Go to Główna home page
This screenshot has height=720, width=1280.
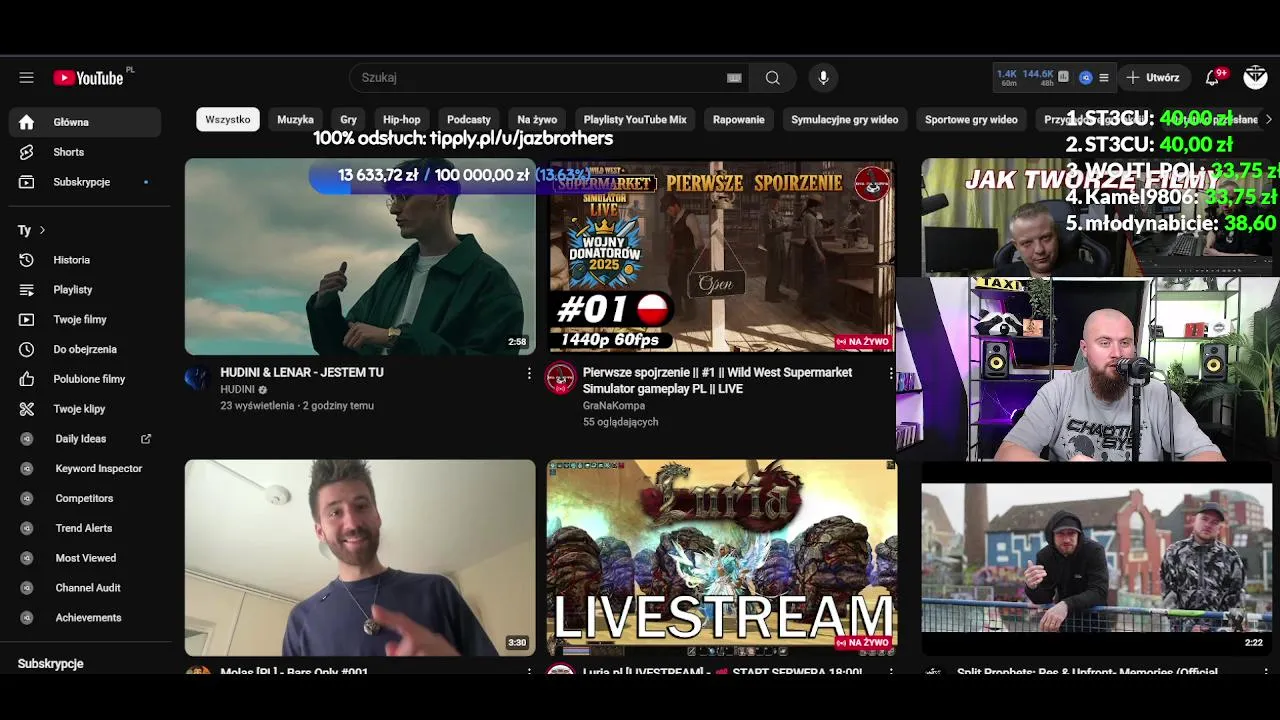click(85, 122)
